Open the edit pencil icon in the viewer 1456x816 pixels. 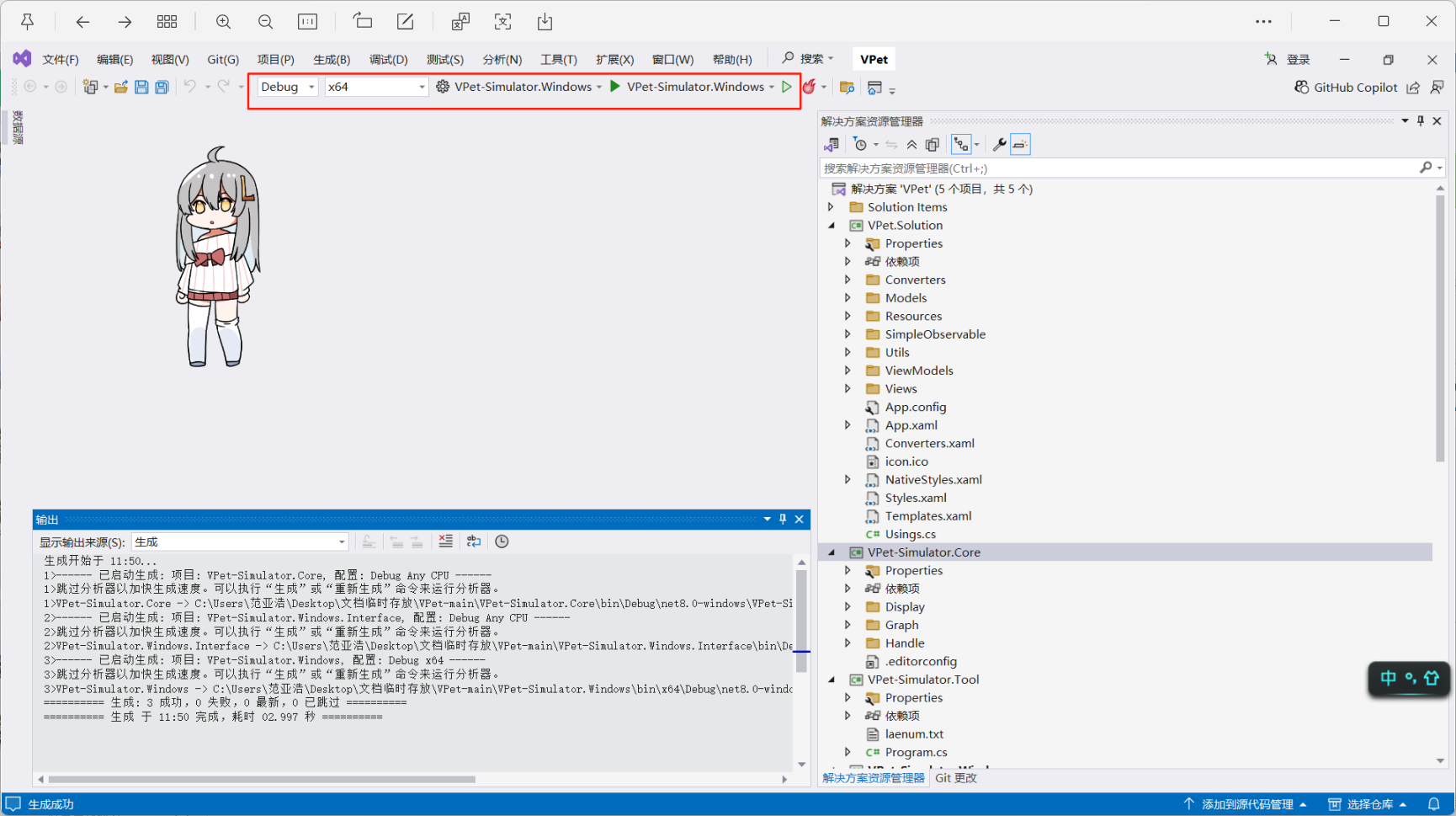tap(405, 22)
